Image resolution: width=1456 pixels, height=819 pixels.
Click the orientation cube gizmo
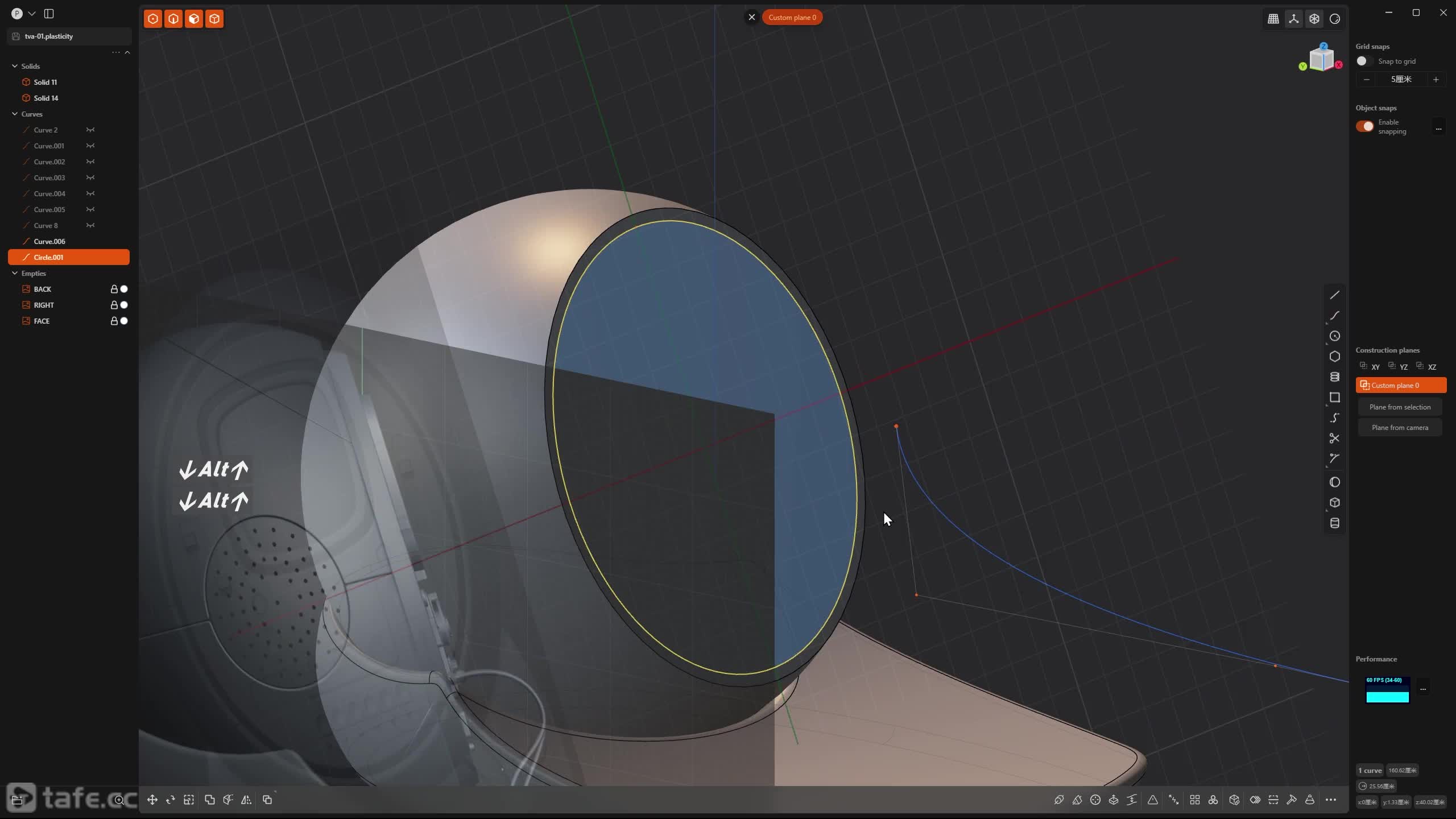(x=1321, y=59)
